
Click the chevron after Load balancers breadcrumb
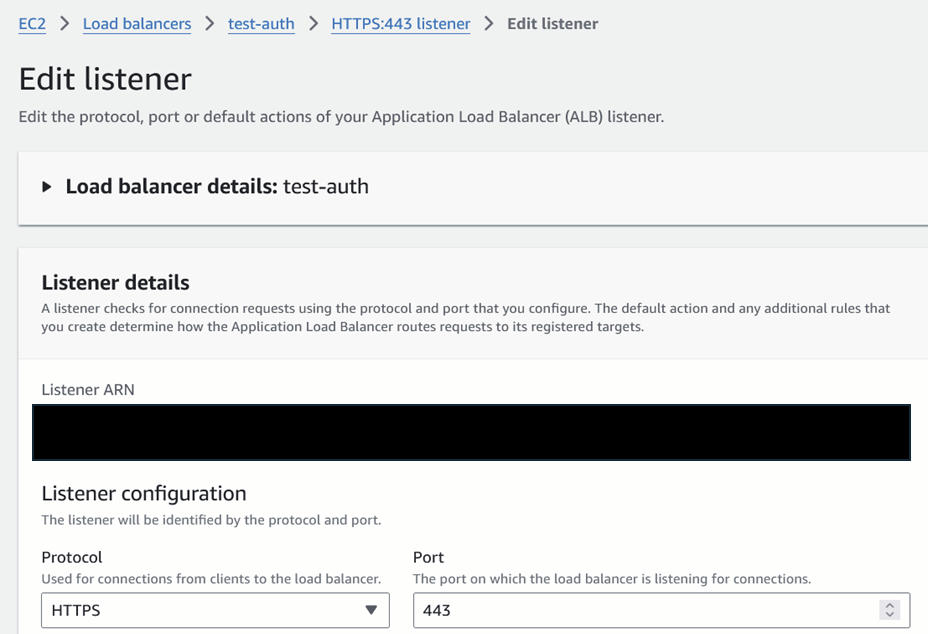(210, 23)
